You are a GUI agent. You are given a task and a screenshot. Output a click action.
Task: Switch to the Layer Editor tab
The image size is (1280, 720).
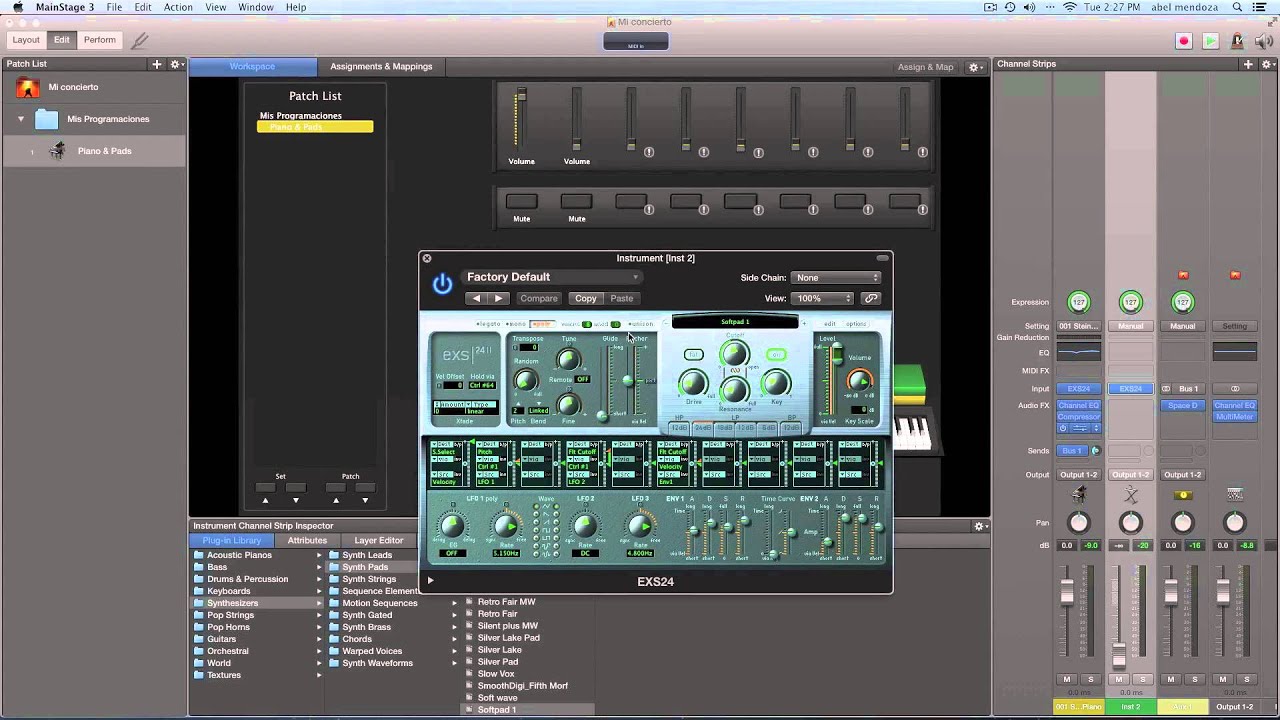click(x=379, y=540)
